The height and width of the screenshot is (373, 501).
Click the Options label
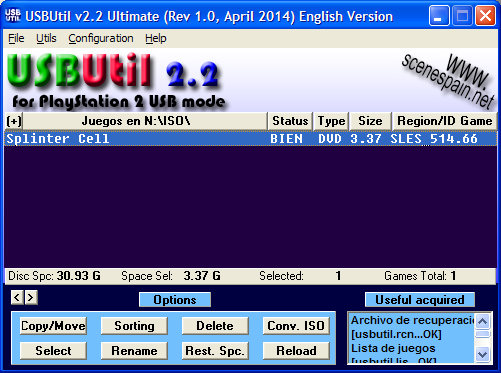point(175,300)
